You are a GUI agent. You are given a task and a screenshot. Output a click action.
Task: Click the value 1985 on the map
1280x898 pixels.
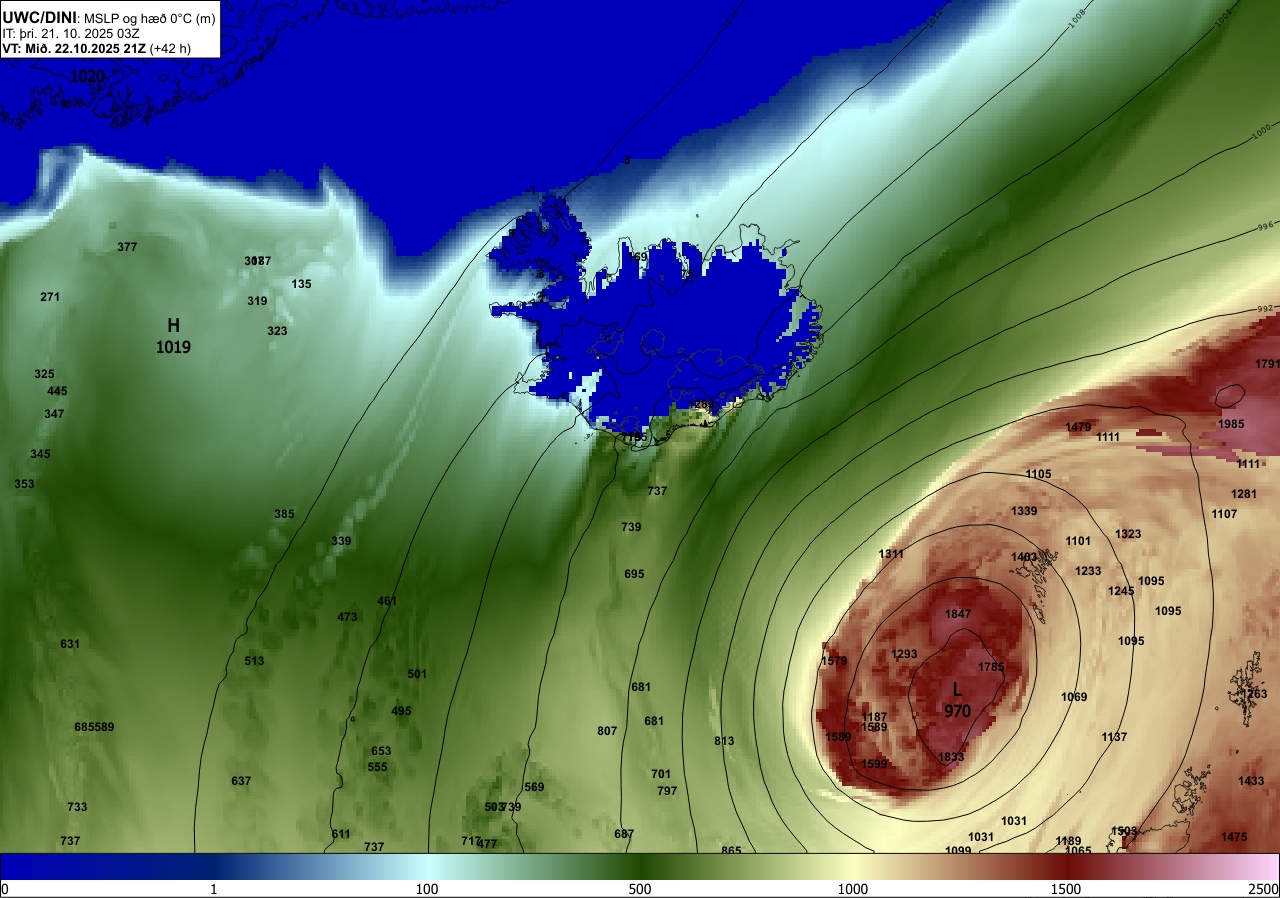1231,424
